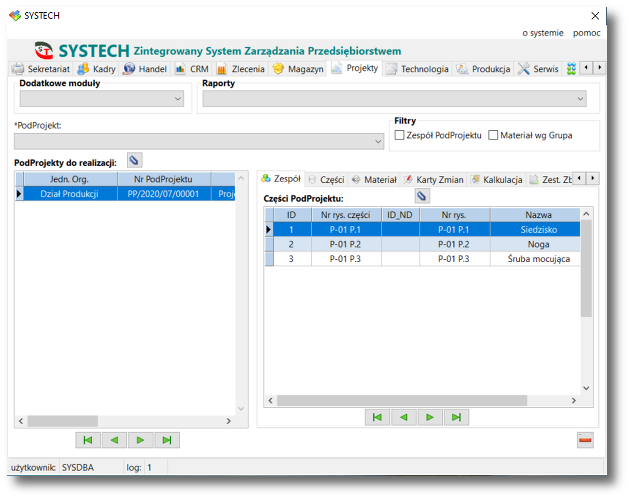
Task: Click the SYSDBA user status entry
Action: (78, 468)
